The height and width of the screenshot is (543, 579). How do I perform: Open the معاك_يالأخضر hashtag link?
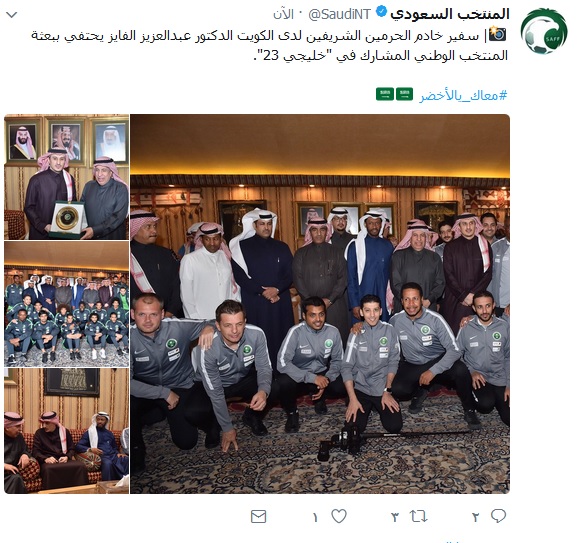[x=463, y=96]
